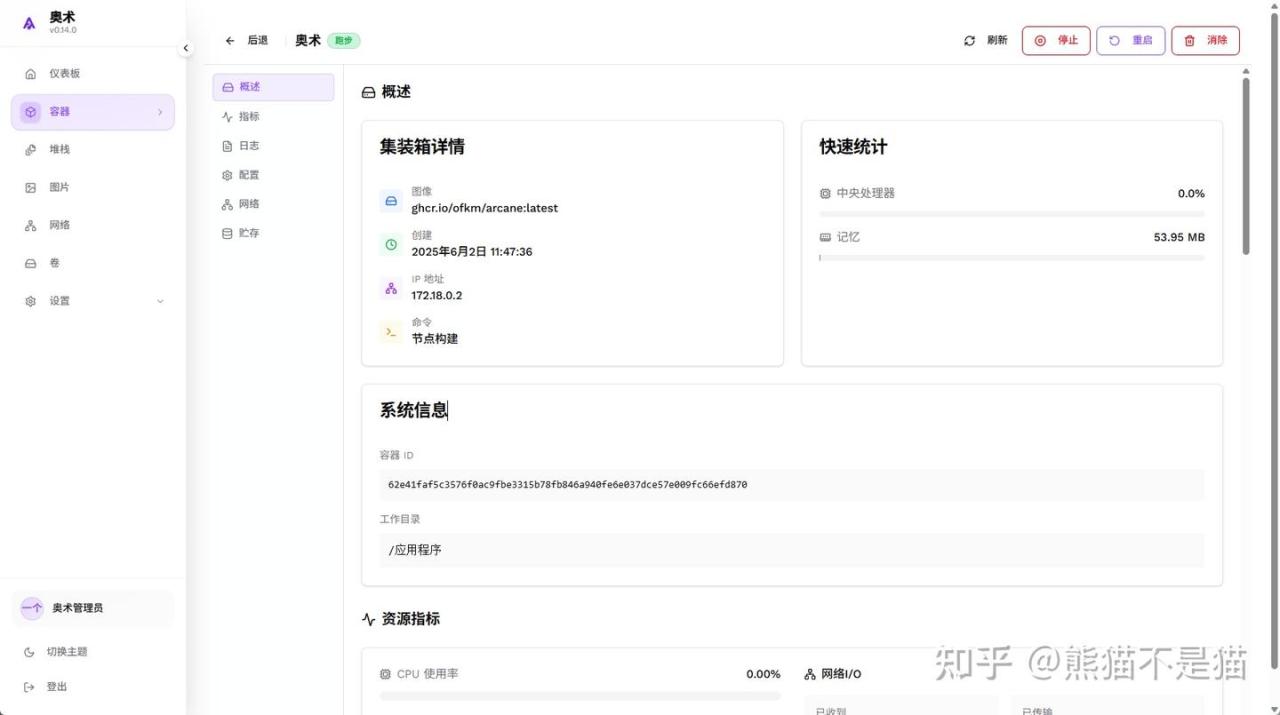Select the 概述 overview tab
This screenshot has width=1280, height=715.
[273, 87]
